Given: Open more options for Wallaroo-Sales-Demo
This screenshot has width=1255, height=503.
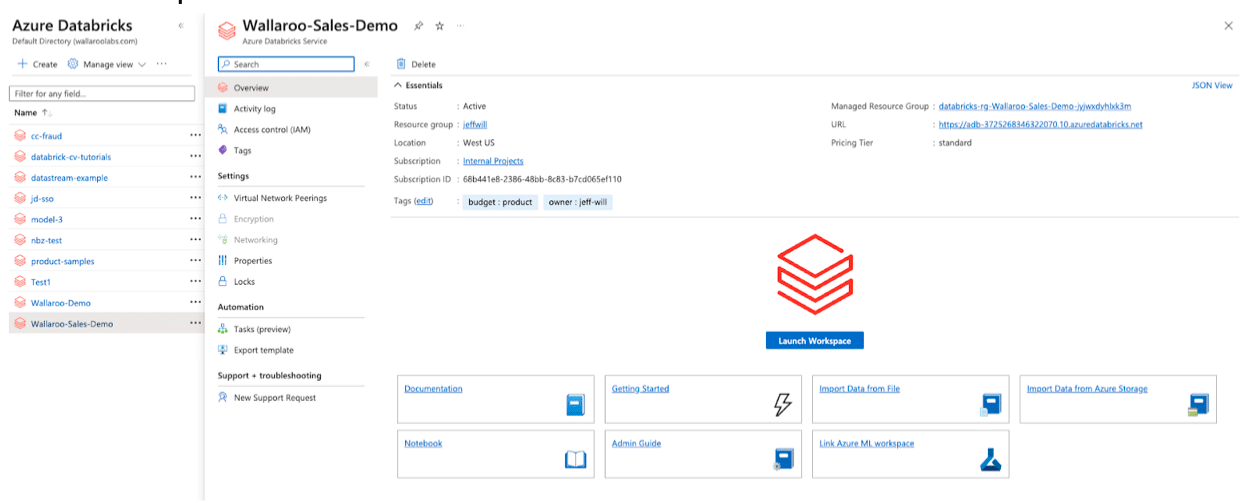Looking at the screenshot, I should click(x=195, y=323).
